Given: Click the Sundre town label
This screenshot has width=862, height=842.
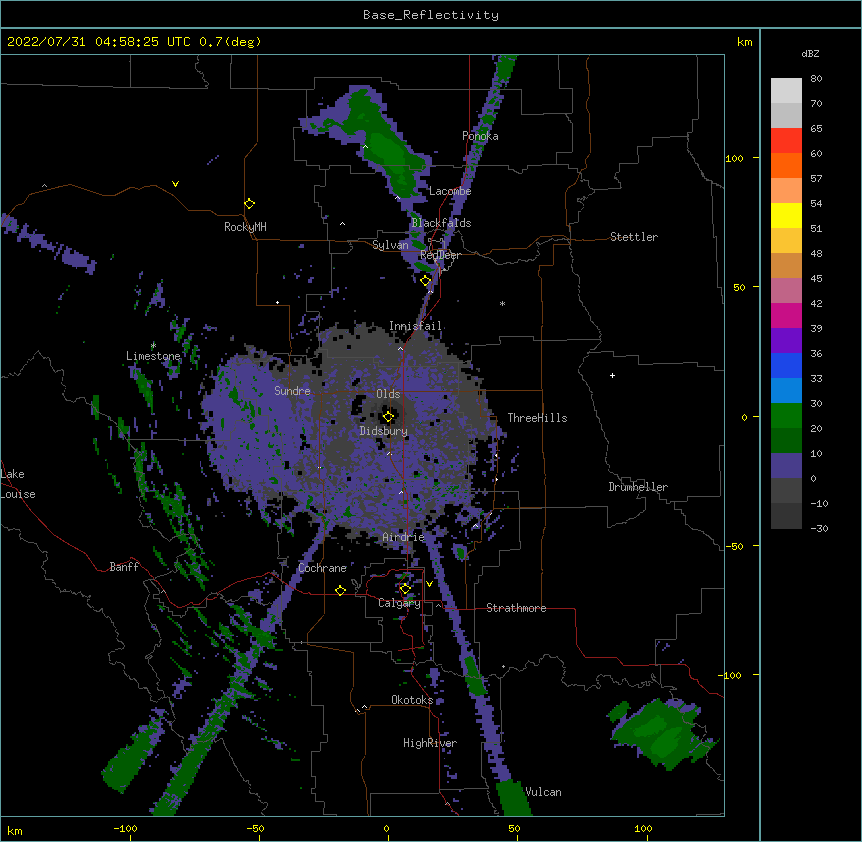Looking at the screenshot, I should (x=292, y=391).
